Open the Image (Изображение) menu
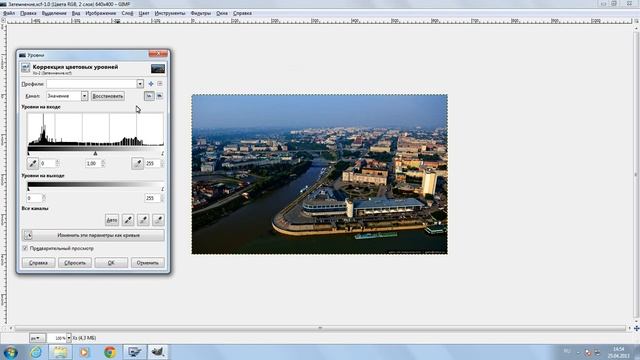The height and width of the screenshot is (360, 640). tap(100, 13)
